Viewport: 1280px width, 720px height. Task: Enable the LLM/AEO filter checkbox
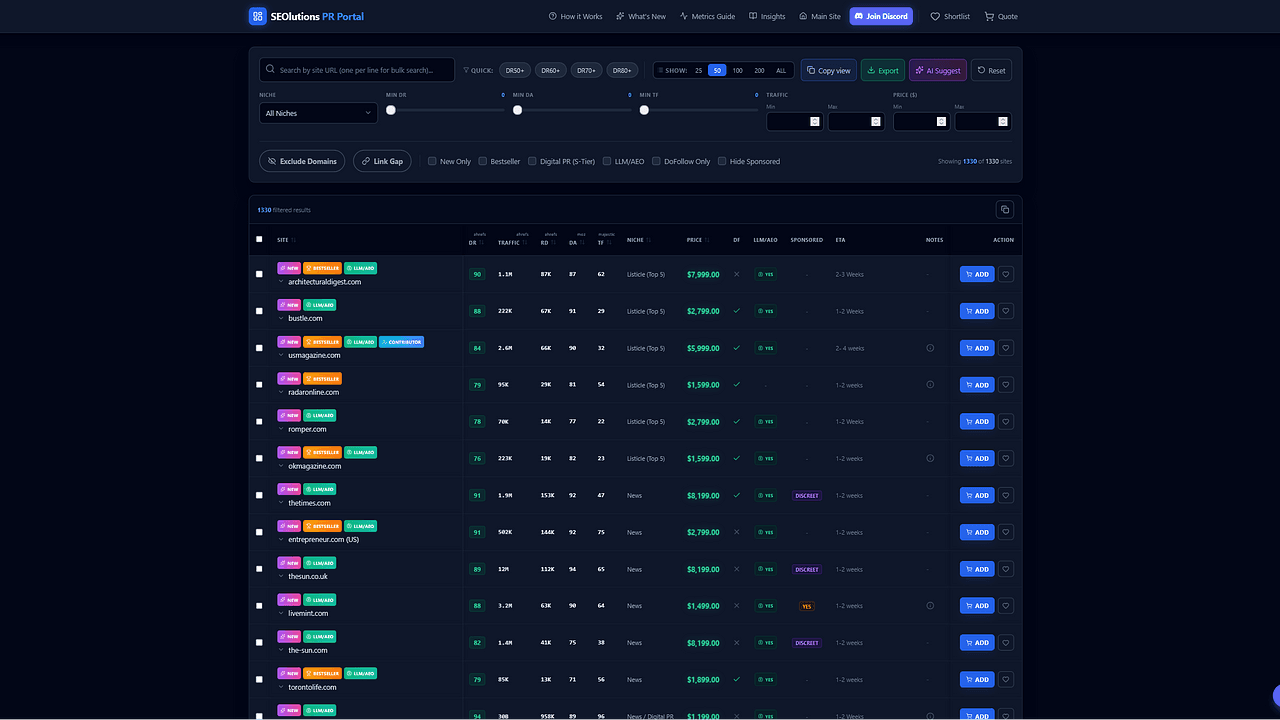click(x=606, y=161)
